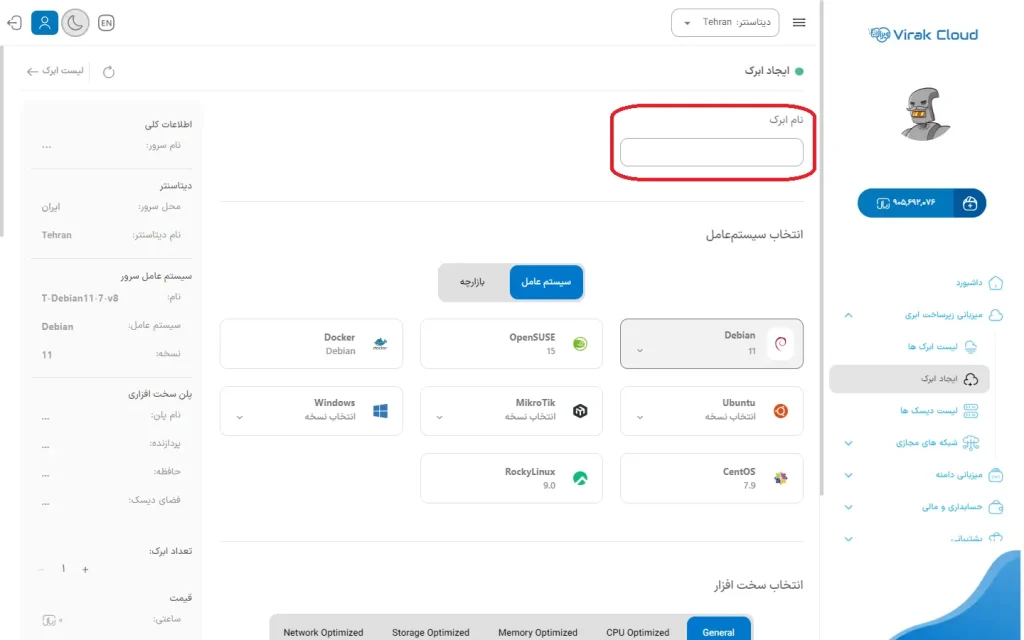Go back via لیست ابرک link
The height and width of the screenshot is (640, 1024).
tap(54, 71)
